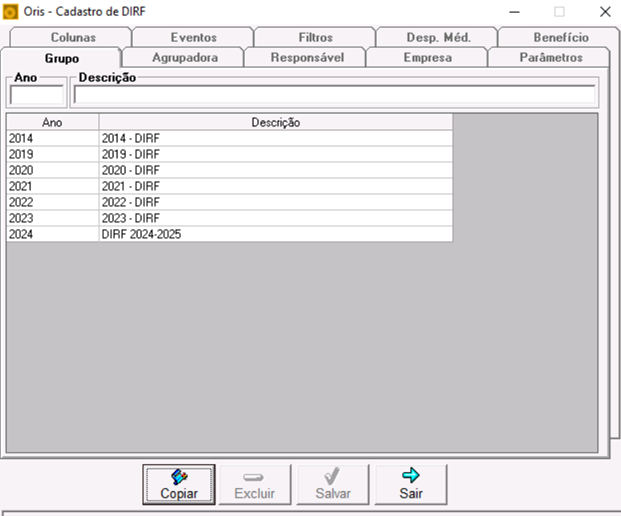Select the '2020 - DIRF' description cell
This screenshot has width=621, height=516.
click(x=276, y=170)
